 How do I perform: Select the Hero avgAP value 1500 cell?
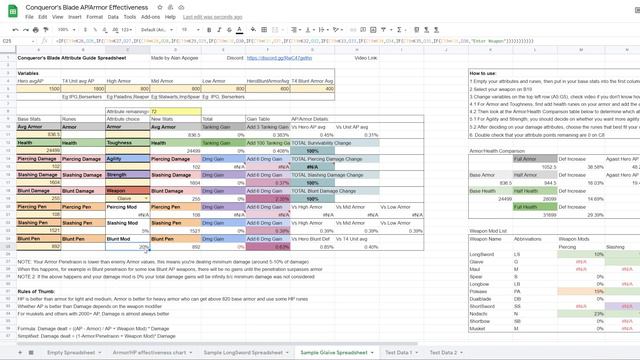point(38,89)
